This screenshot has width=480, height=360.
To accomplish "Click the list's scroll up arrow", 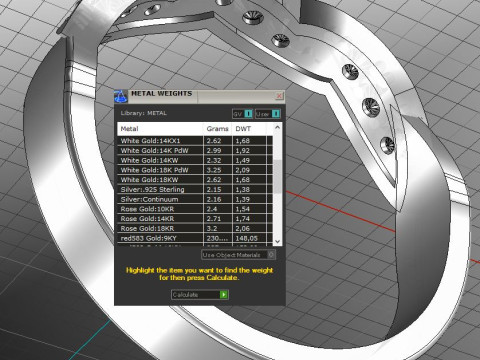I will 277,127.
